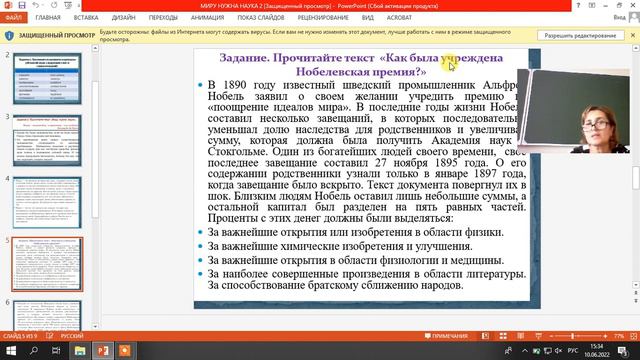Open the quick access toolbar customization arrow
Screen dimensions: 640x360
(x=78, y=6)
